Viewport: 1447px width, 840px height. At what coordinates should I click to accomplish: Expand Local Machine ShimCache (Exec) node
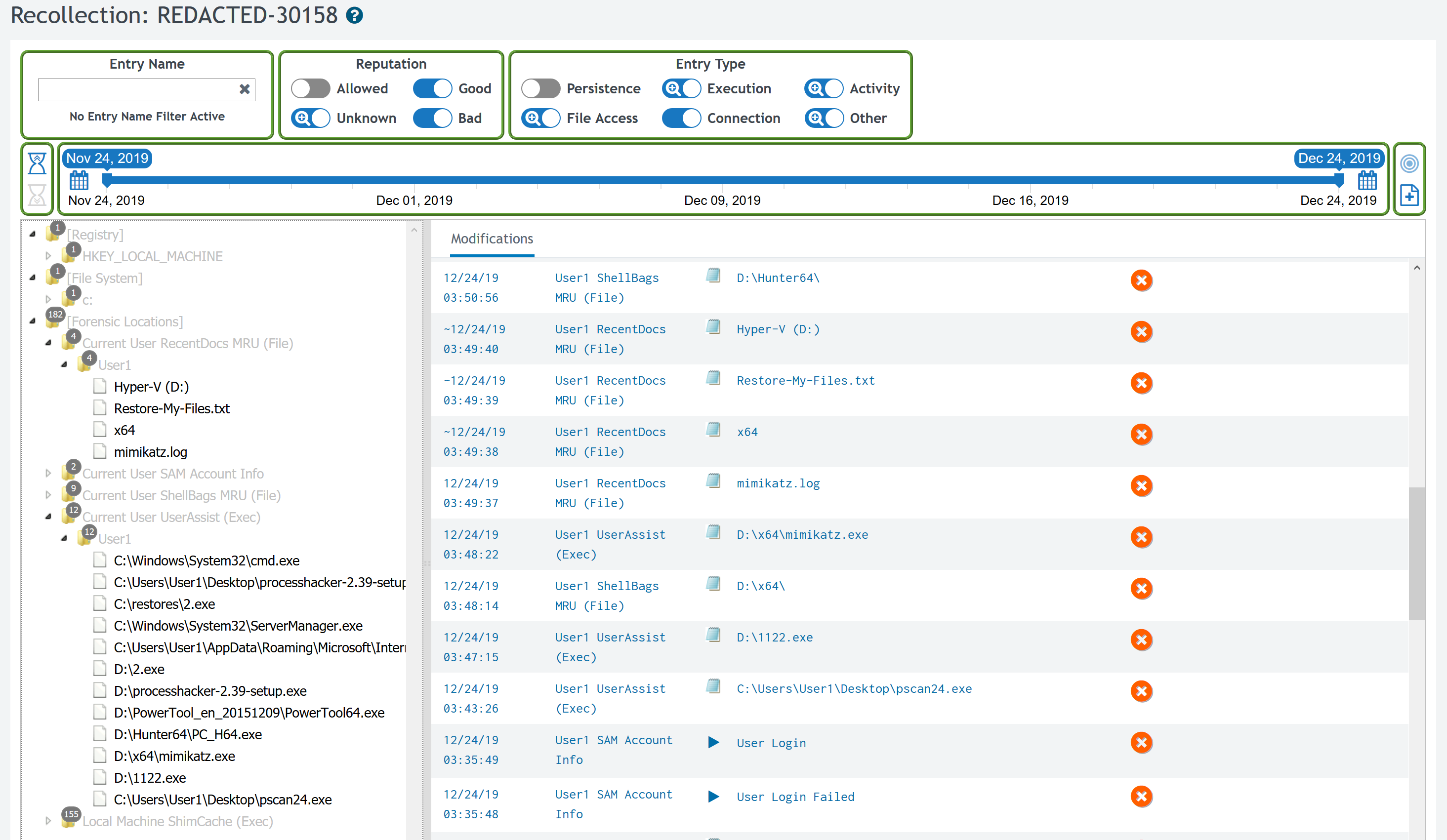(x=48, y=822)
